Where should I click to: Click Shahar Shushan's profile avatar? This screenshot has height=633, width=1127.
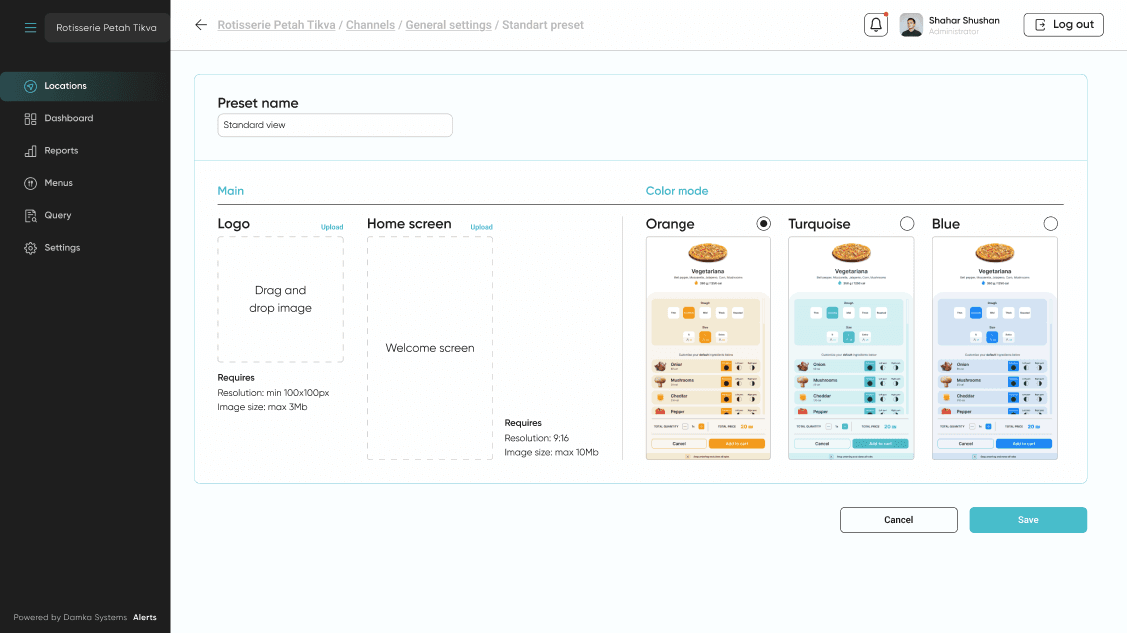[911, 25]
